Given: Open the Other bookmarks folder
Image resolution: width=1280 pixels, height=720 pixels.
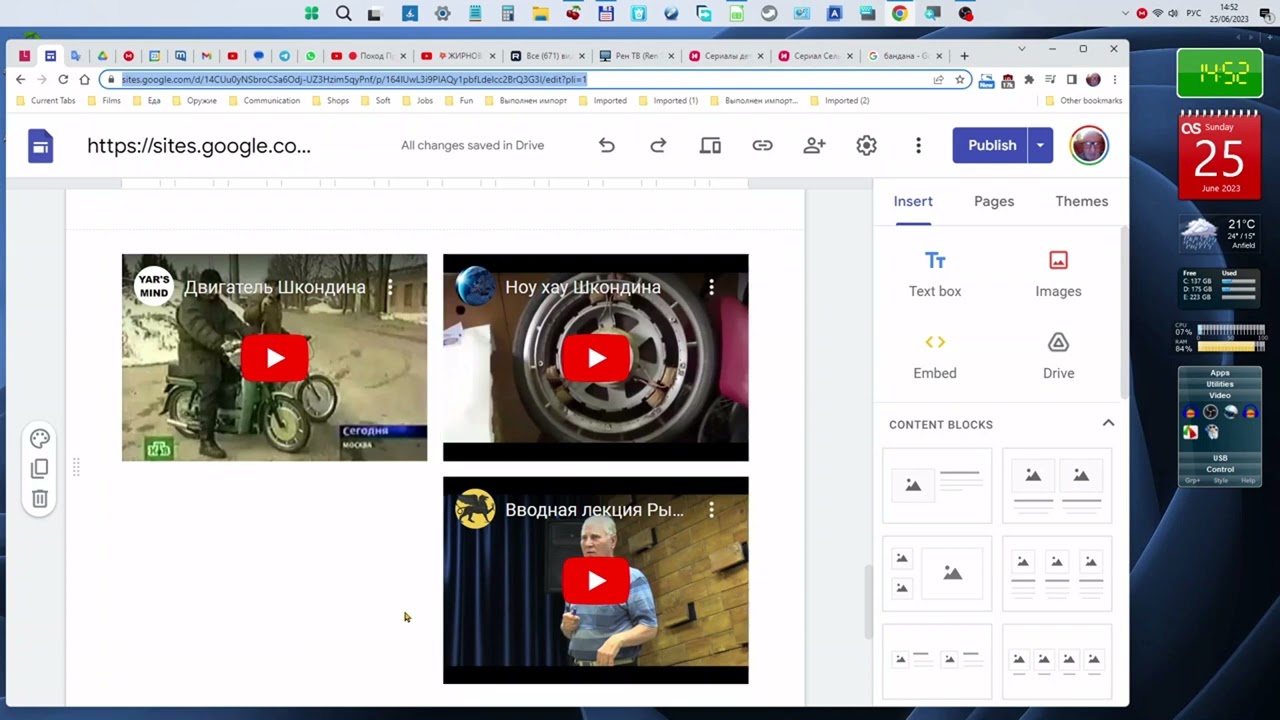Looking at the screenshot, I should tap(1083, 100).
